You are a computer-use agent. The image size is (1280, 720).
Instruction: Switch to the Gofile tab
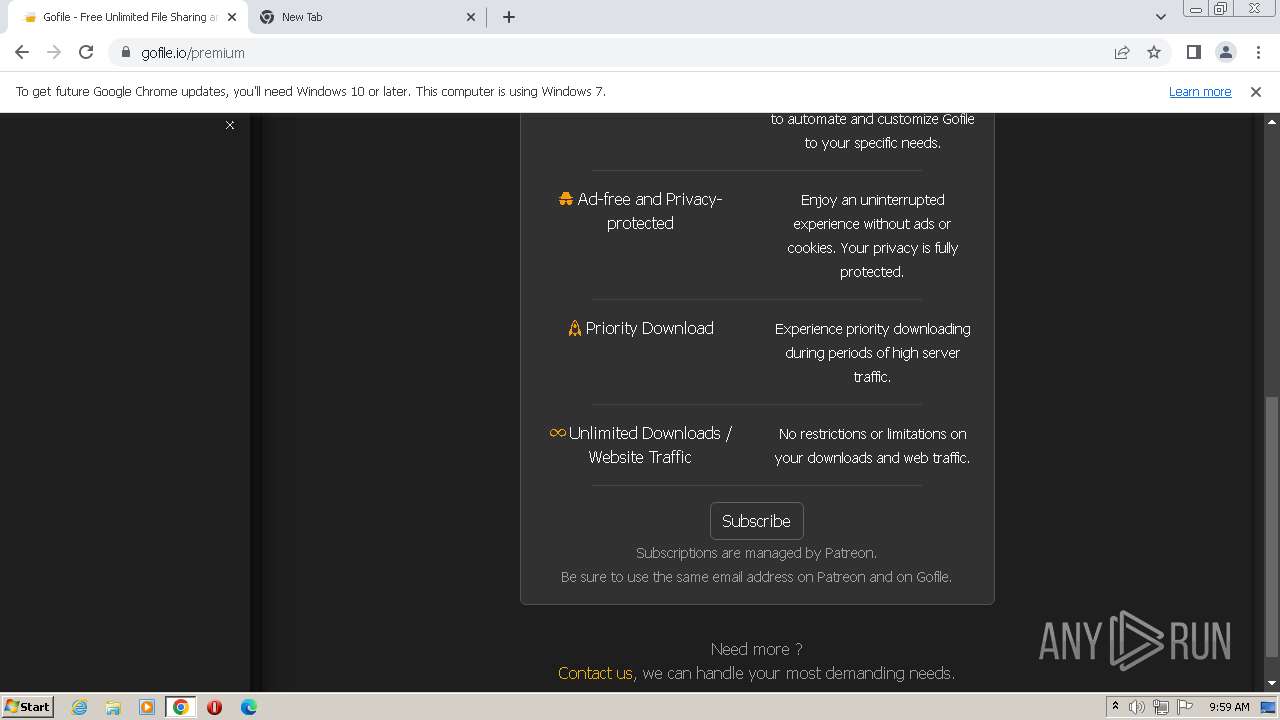(129, 17)
